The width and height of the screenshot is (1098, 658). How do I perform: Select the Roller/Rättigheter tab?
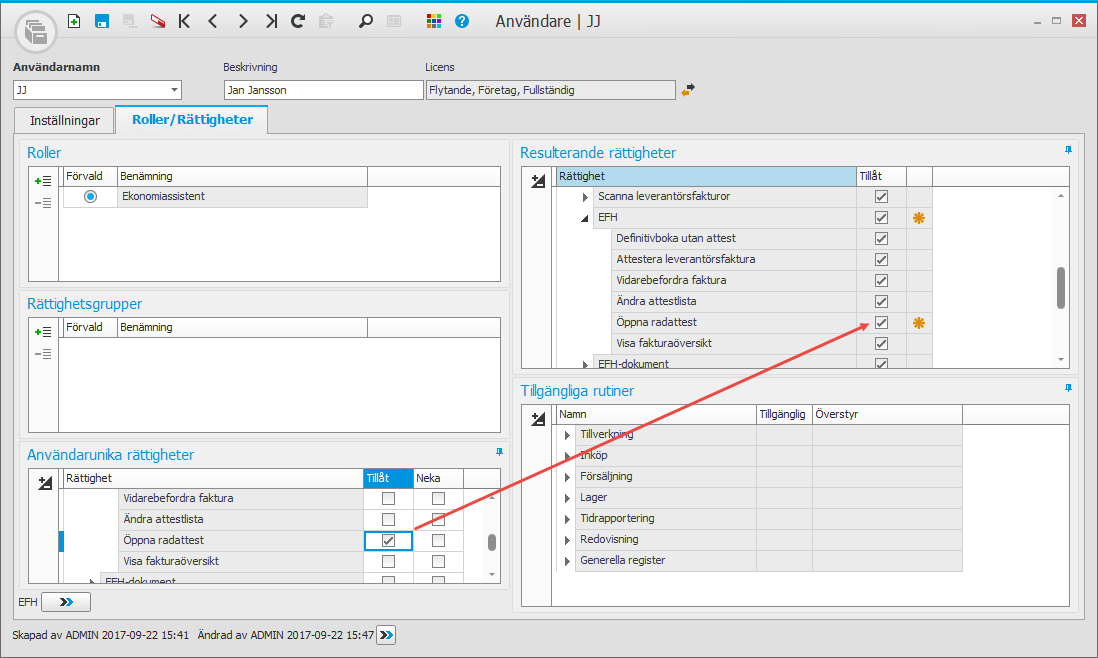(192, 120)
